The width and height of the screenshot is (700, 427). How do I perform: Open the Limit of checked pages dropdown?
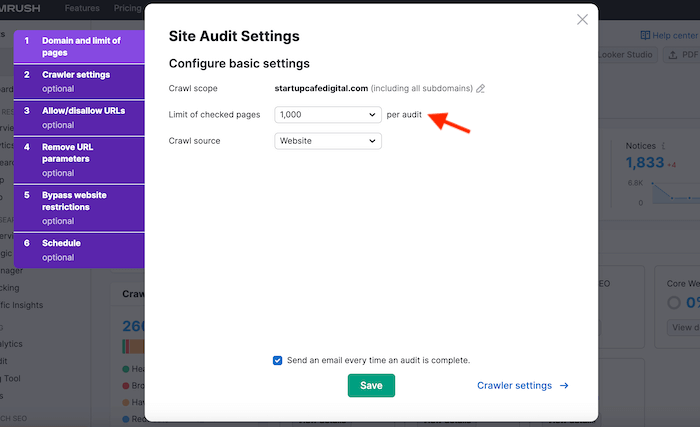point(328,115)
